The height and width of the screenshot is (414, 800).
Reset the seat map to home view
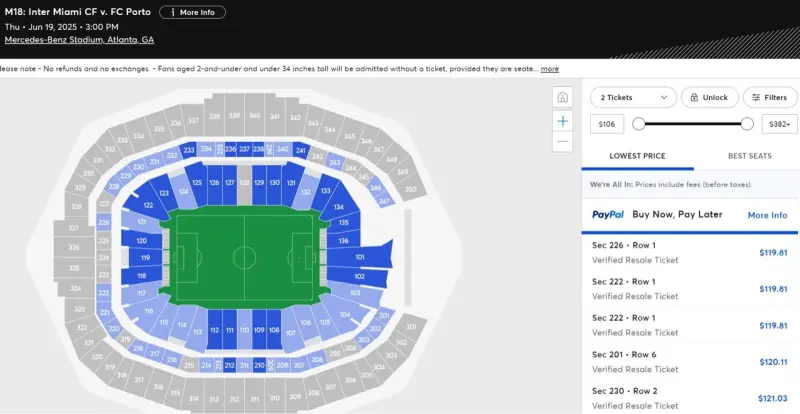[562, 97]
